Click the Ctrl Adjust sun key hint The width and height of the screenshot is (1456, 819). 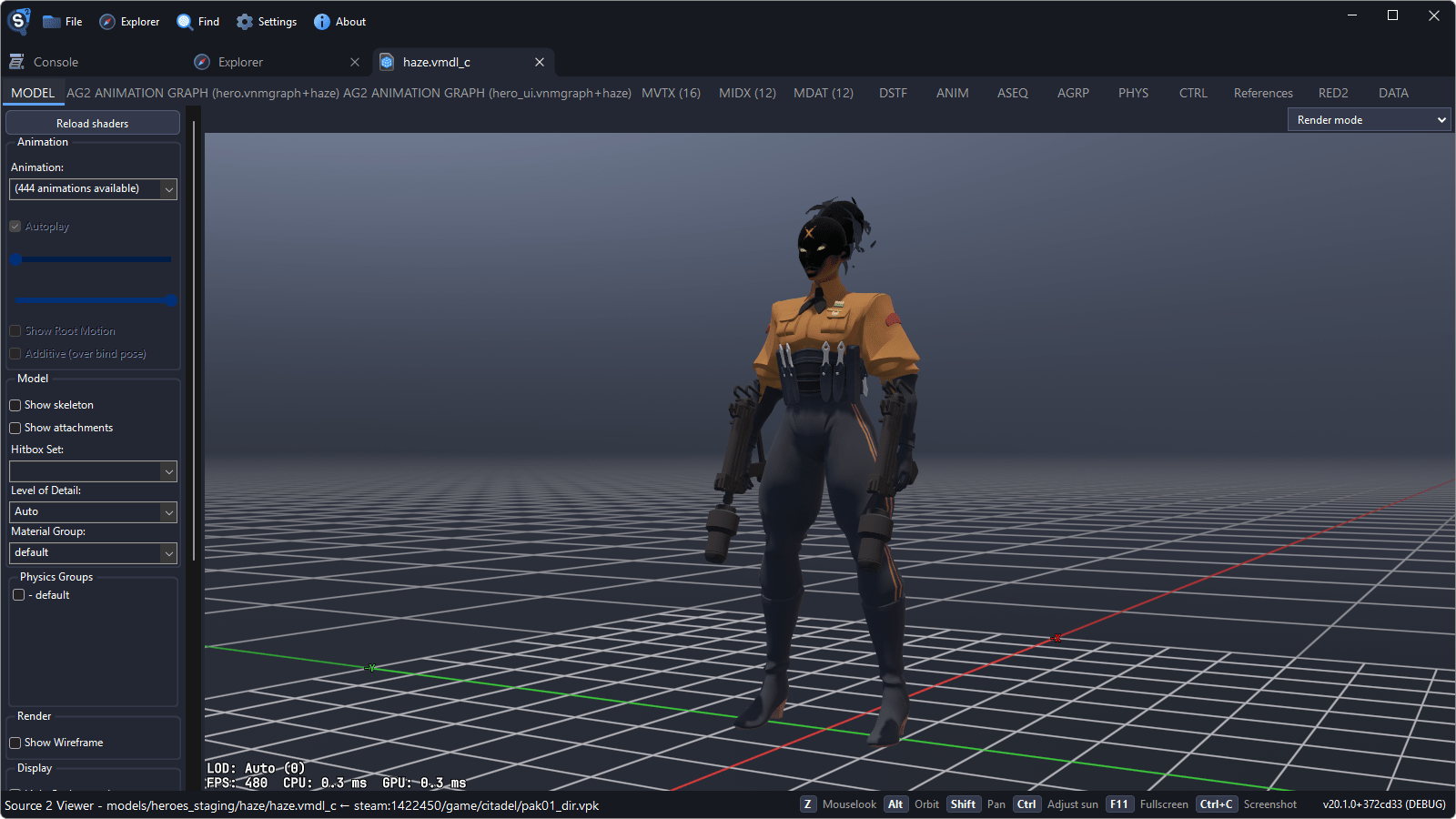1057,804
